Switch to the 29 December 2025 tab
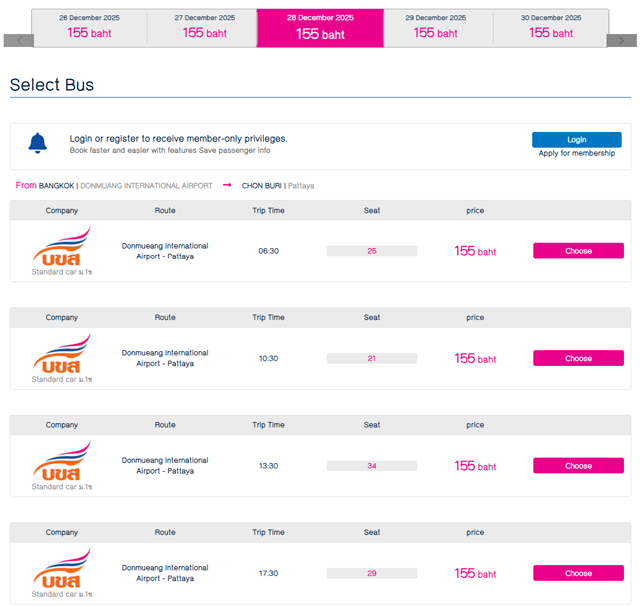 436,27
